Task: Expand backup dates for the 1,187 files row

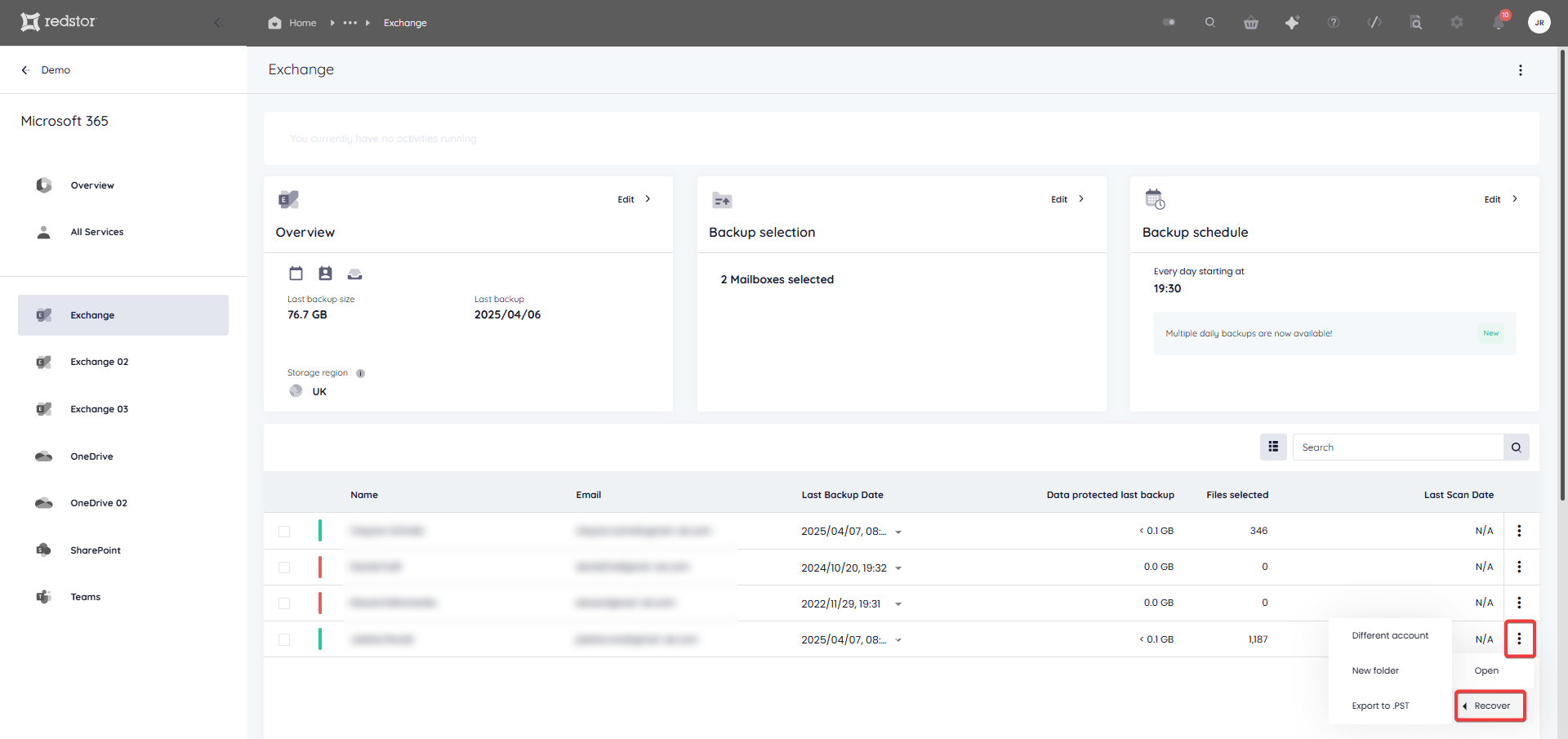Action: coord(898,640)
